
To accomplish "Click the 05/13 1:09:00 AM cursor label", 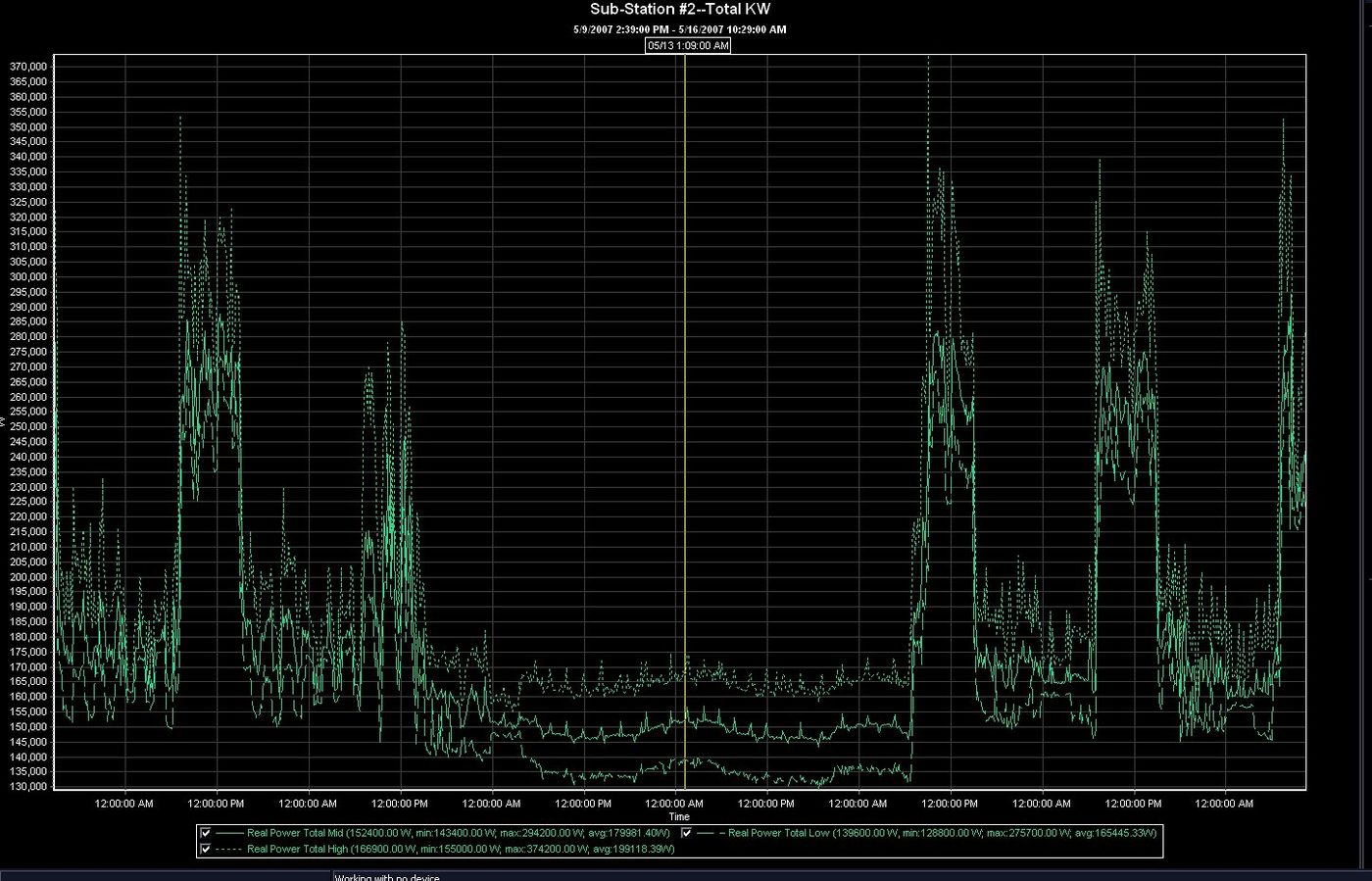I will [x=688, y=45].
